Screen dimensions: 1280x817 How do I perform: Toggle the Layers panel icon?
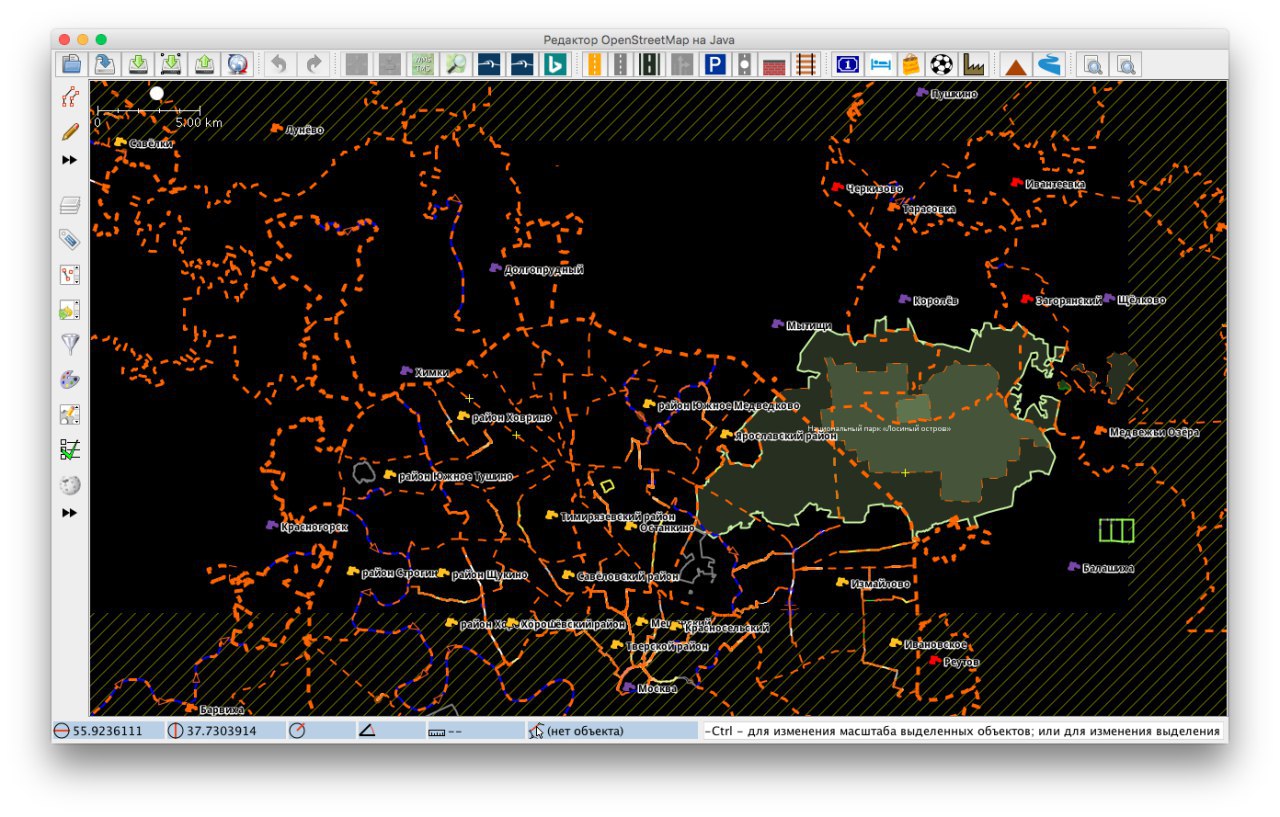coord(70,206)
